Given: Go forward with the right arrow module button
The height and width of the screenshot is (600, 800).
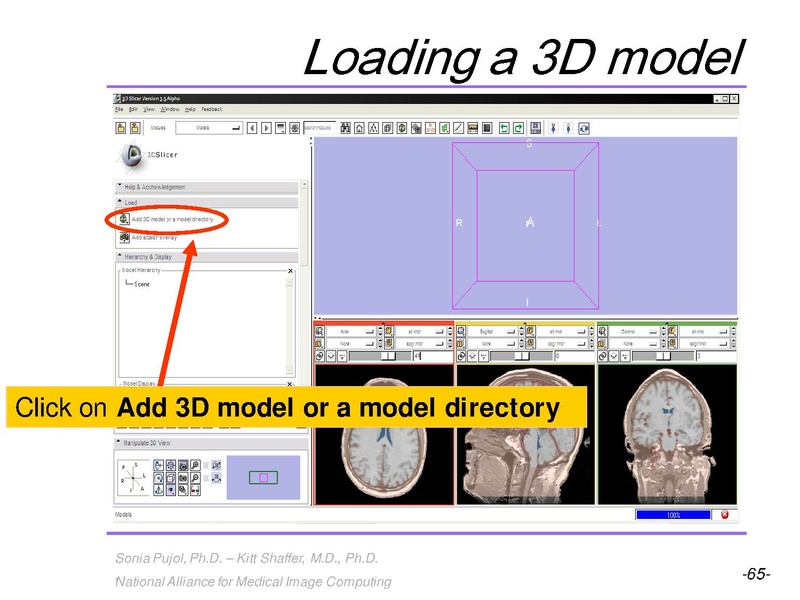Looking at the screenshot, I should click(266, 128).
